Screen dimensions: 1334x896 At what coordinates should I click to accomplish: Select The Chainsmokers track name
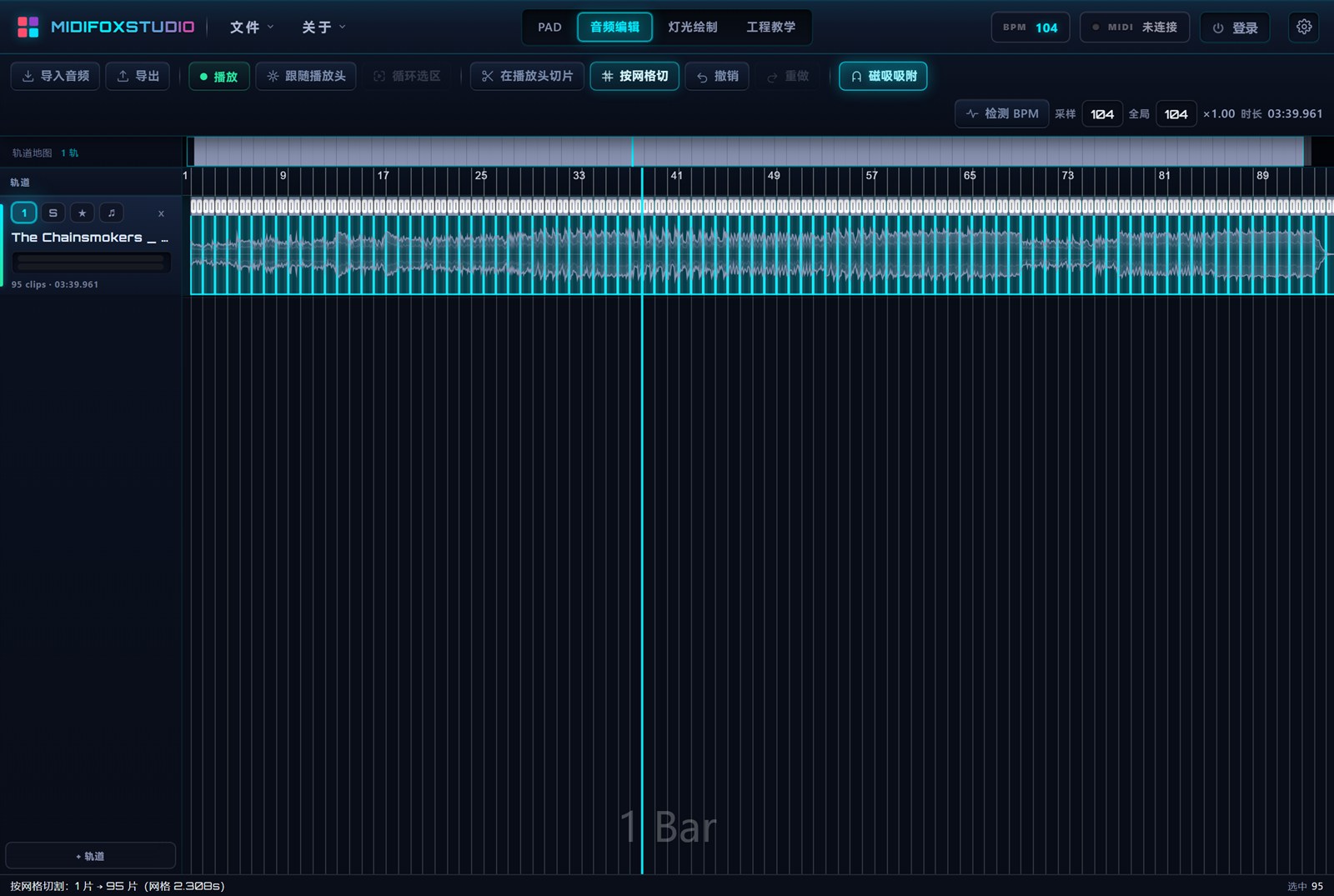89,238
